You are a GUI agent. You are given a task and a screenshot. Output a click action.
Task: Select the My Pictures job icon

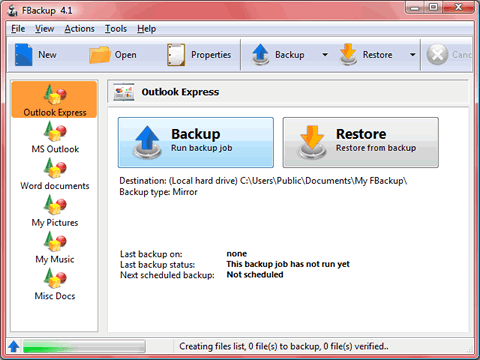coord(55,204)
